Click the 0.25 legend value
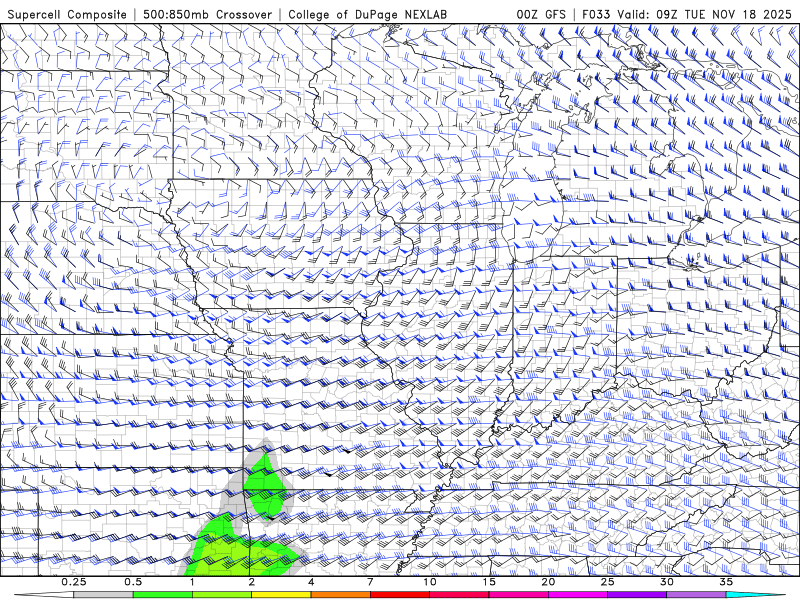This screenshot has height=600, width=800. coord(74,582)
